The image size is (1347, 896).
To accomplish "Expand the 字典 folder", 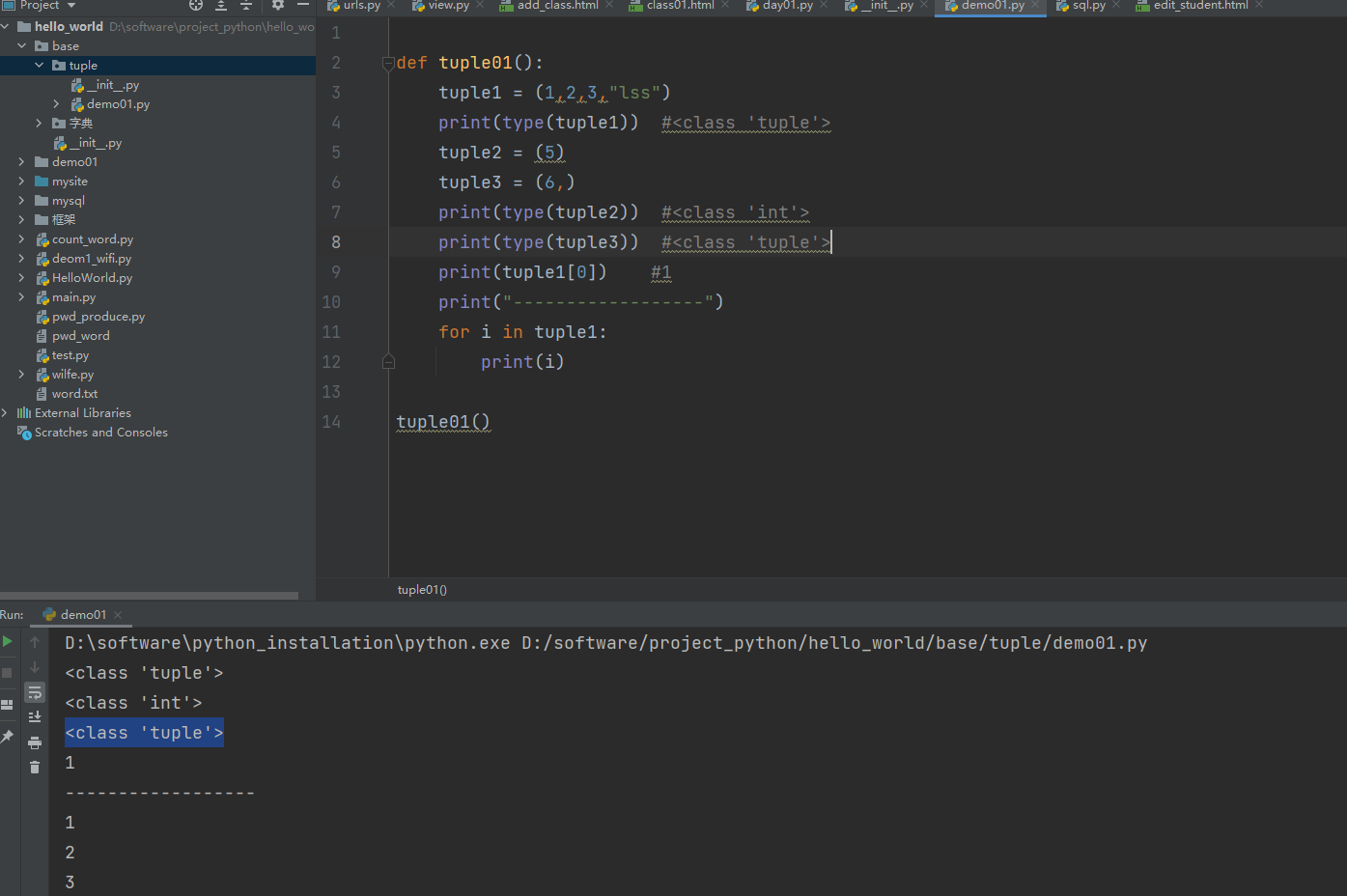I will pos(39,124).
